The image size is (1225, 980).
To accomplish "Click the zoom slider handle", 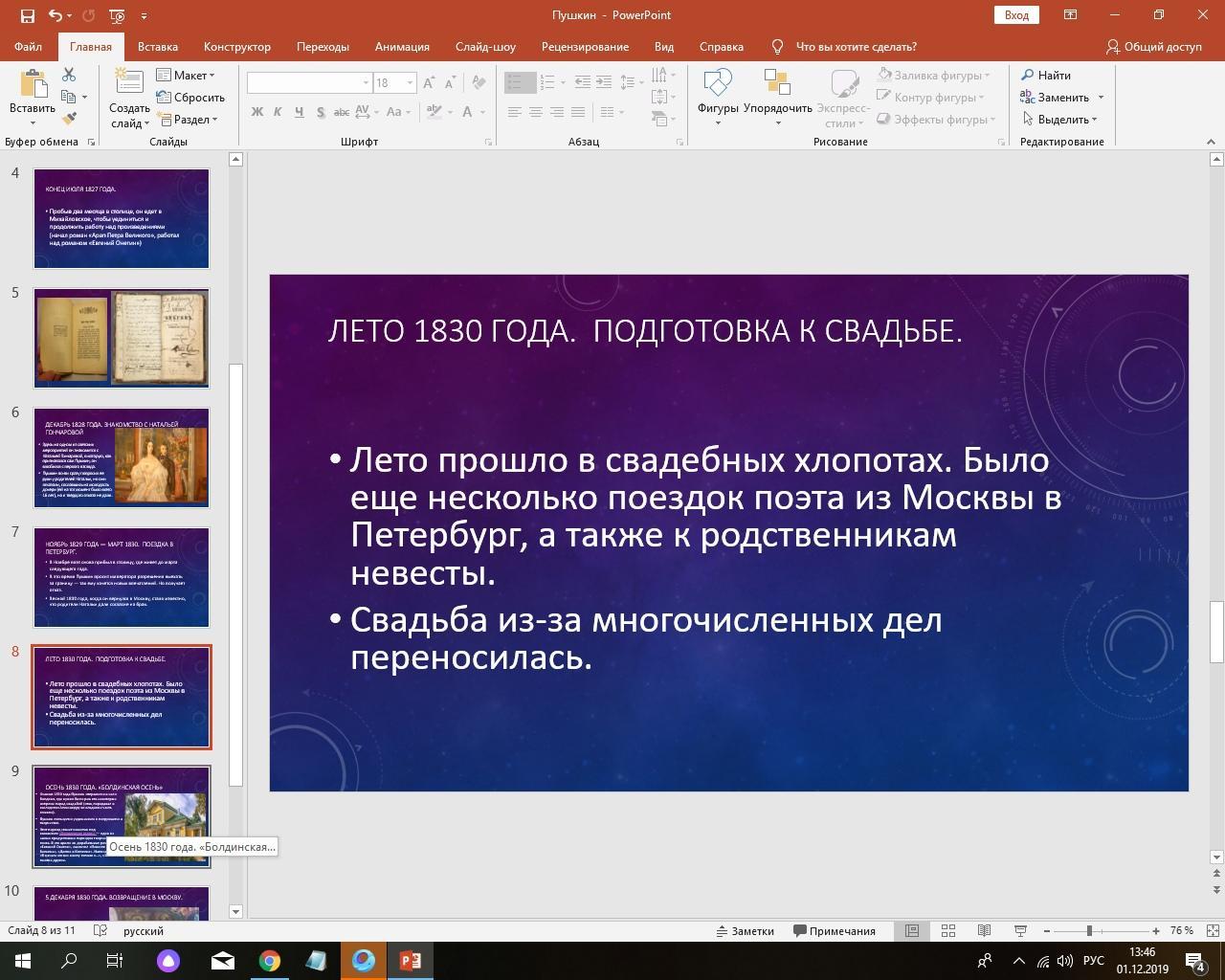I will click(1089, 931).
